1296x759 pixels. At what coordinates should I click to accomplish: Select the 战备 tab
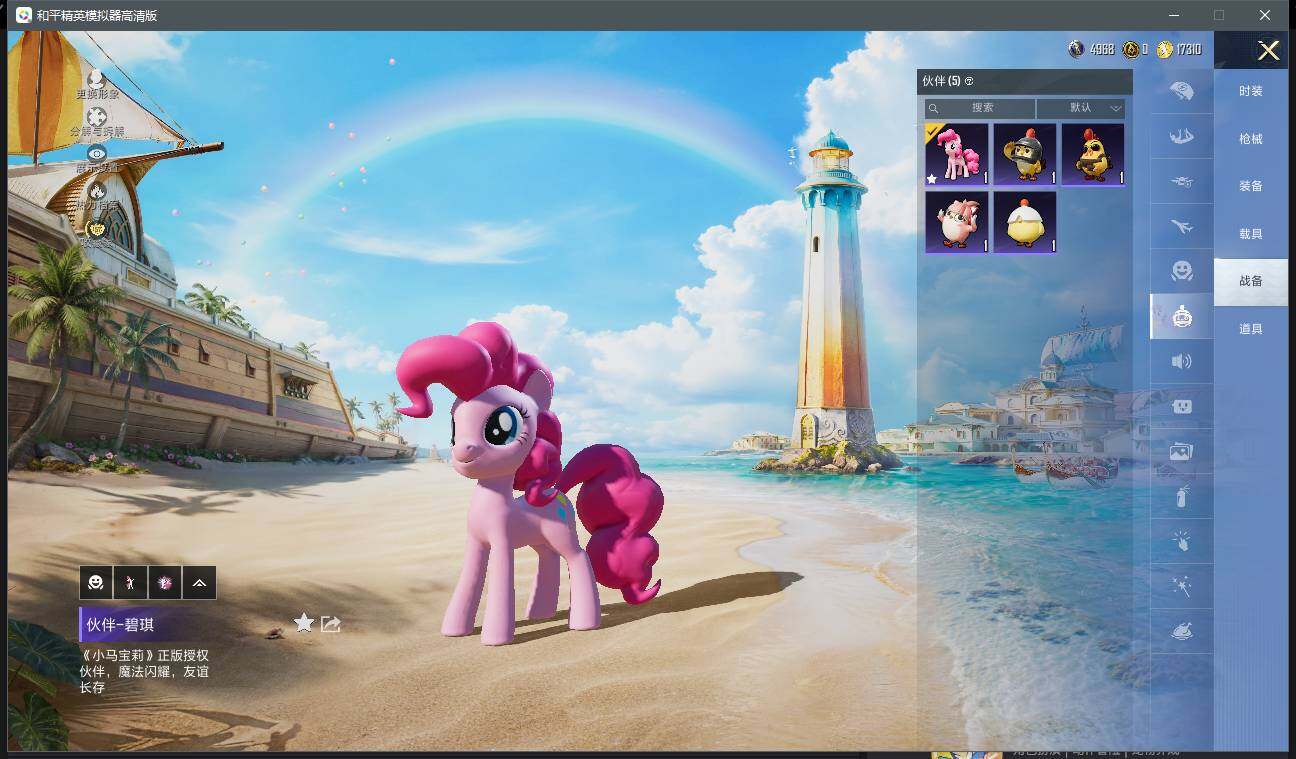pos(1251,281)
